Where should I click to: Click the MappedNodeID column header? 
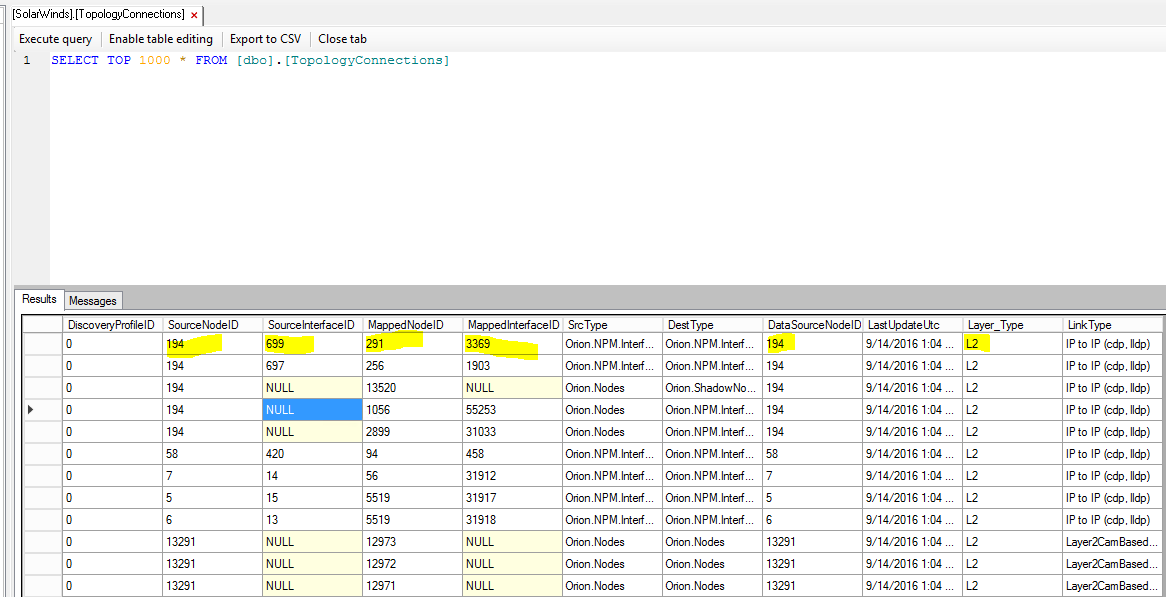(413, 325)
